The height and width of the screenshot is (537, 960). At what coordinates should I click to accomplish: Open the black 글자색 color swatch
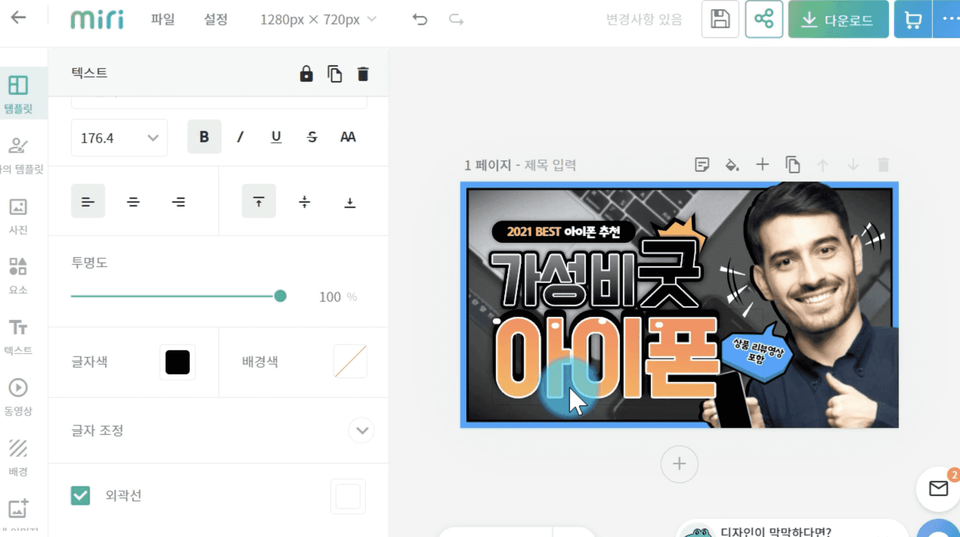point(178,362)
